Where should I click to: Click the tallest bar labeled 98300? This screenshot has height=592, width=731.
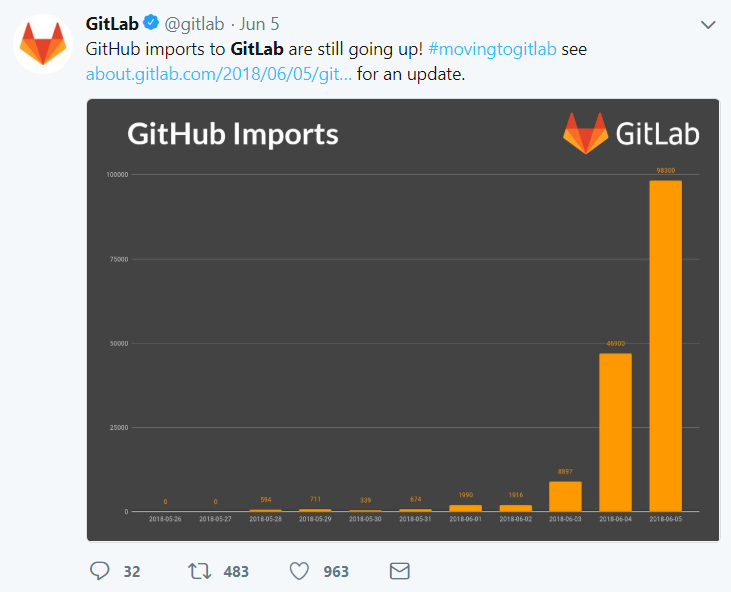coord(665,345)
